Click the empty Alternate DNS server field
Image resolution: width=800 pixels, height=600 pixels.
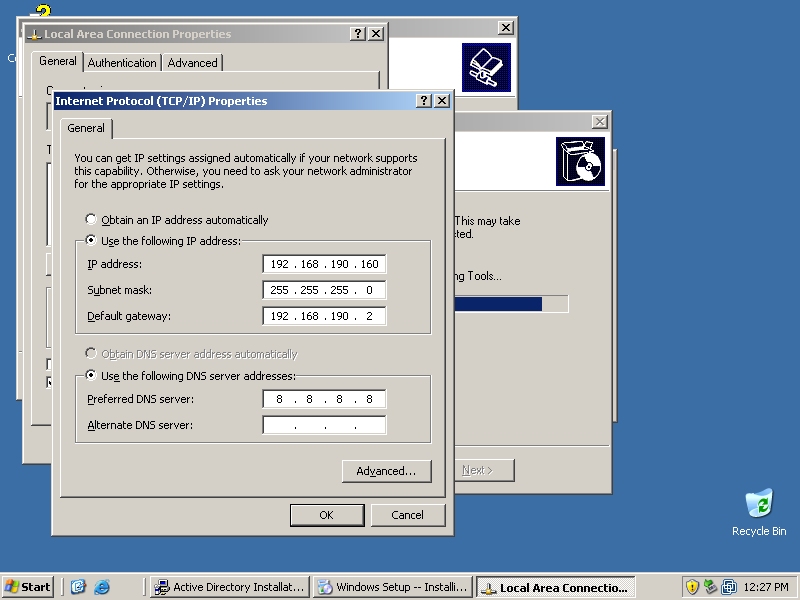324,425
